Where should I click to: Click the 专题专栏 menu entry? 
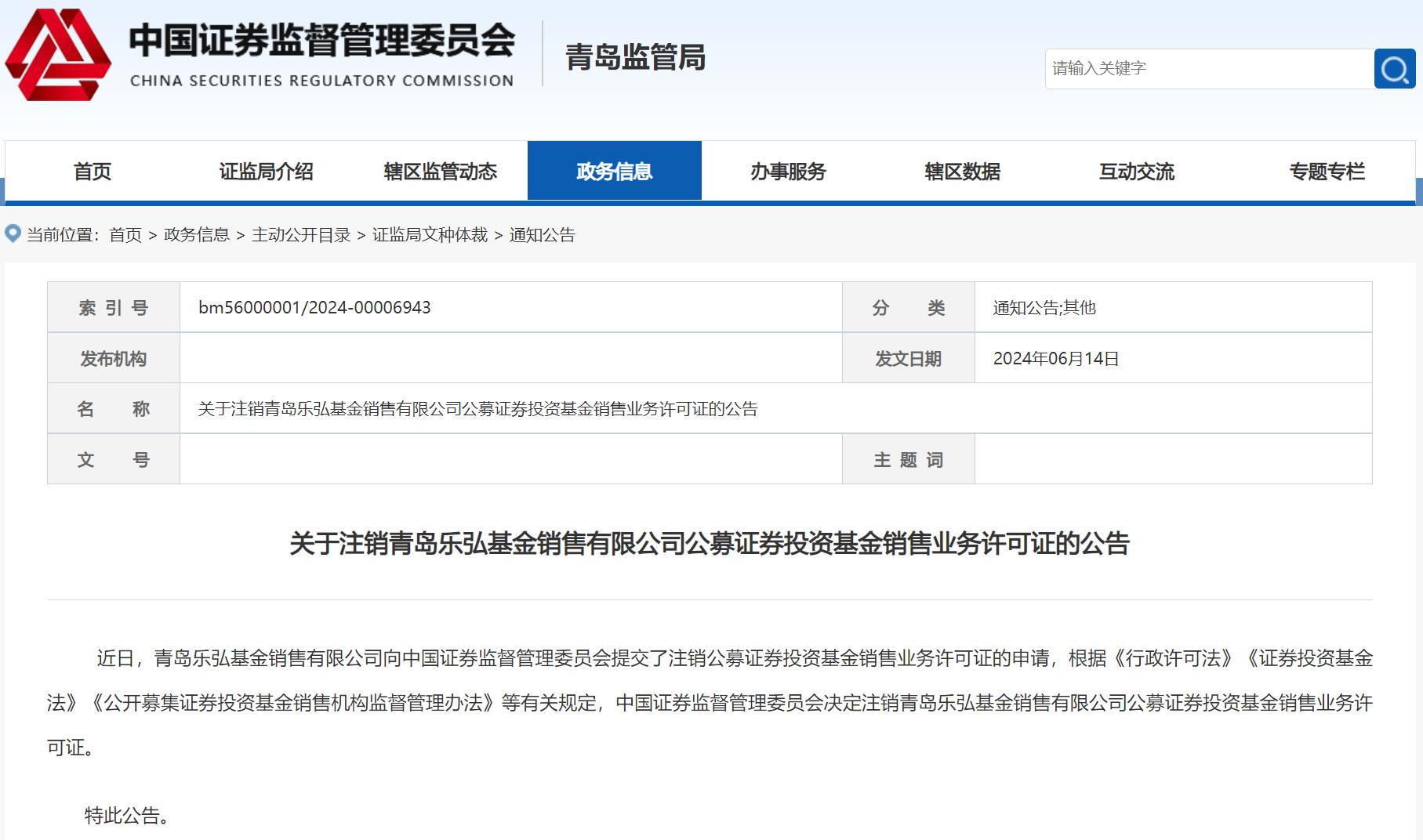point(1327,171)
